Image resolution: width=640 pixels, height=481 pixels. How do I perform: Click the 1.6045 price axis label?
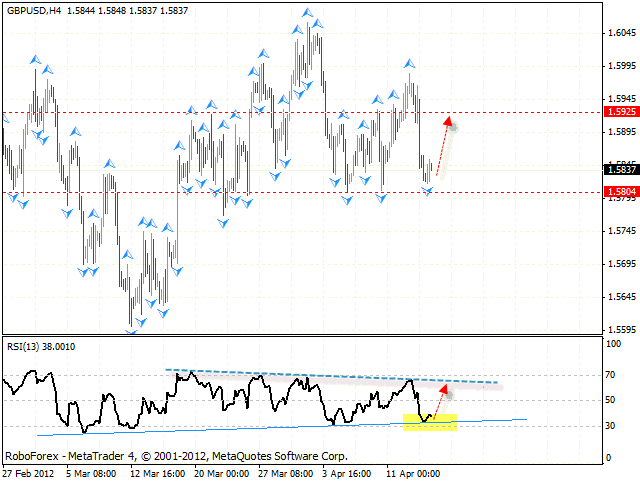coord(622,33)
